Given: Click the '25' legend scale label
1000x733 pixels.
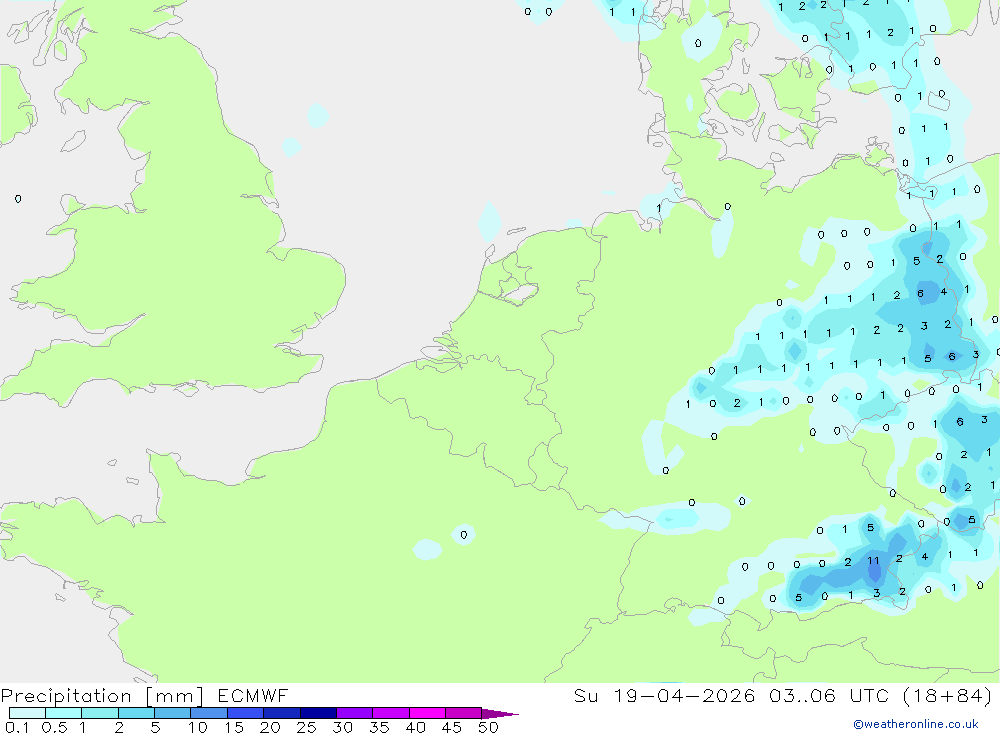Looking at the screenshot, I should point(306,727).
